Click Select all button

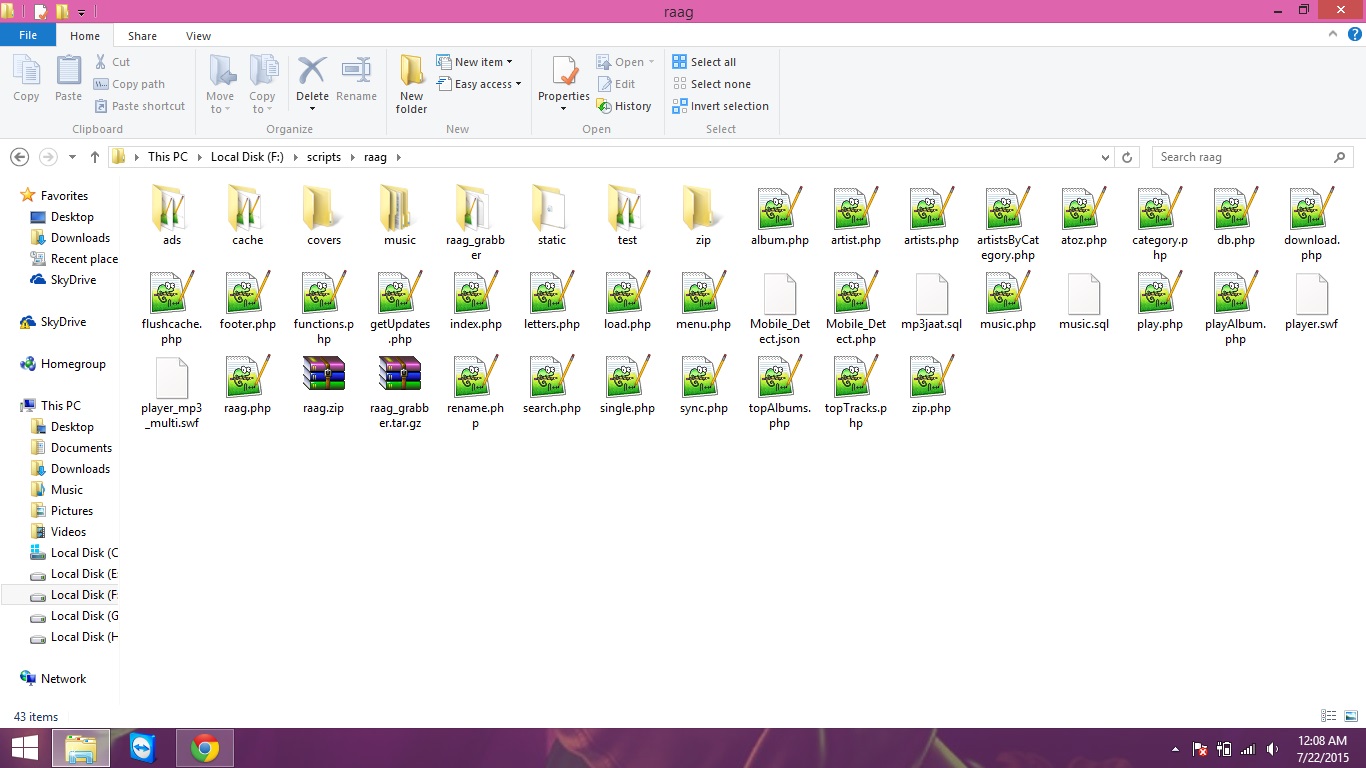point(704,62)
